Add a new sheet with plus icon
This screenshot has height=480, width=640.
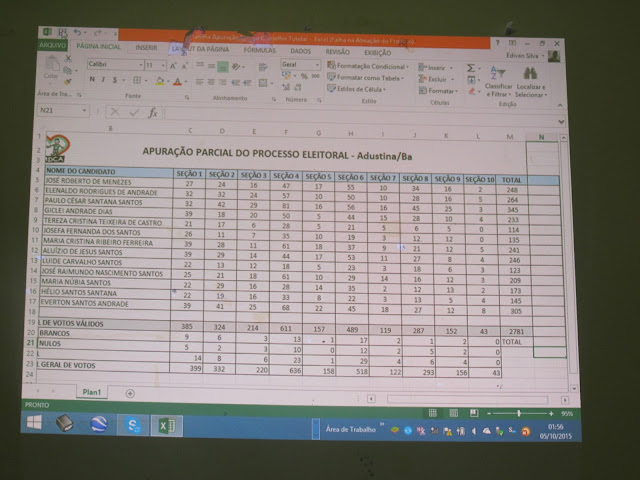(130, 393)
